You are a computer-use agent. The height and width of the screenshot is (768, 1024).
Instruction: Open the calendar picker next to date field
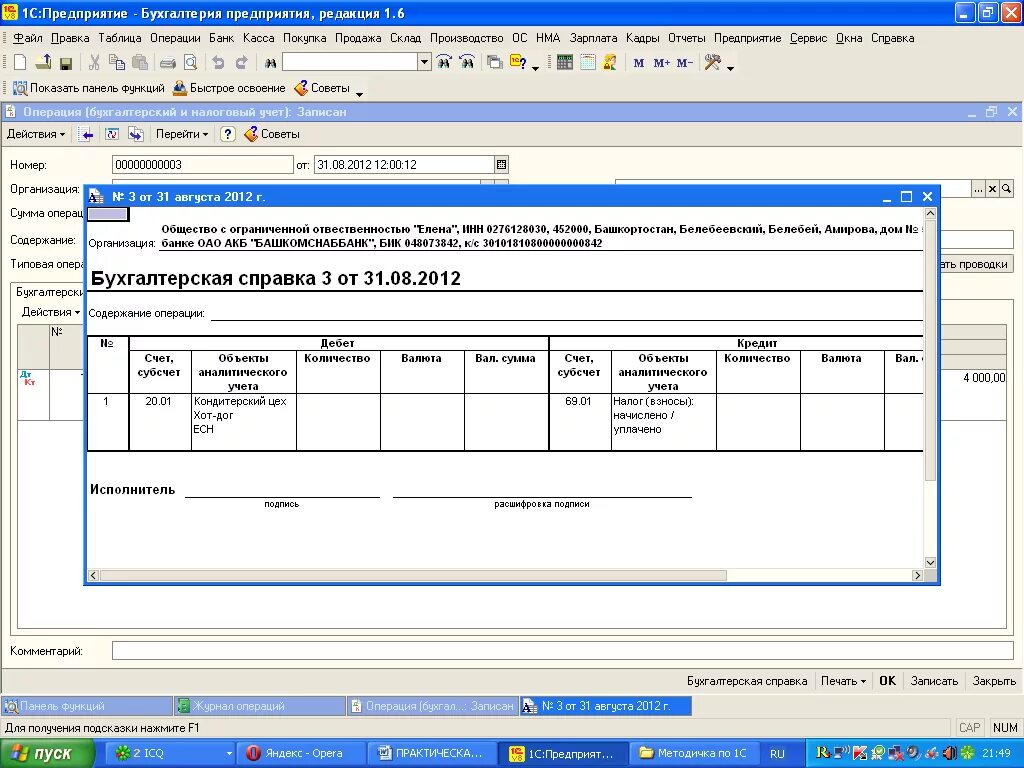point(501,165)
